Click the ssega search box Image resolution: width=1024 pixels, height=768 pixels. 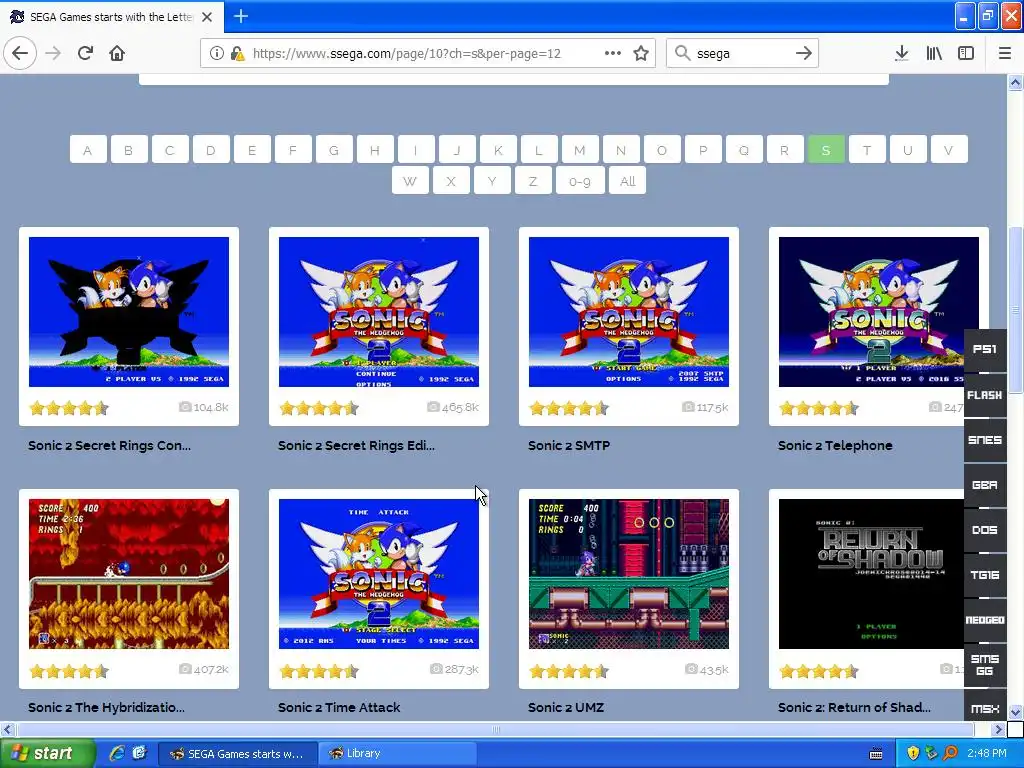742,53
